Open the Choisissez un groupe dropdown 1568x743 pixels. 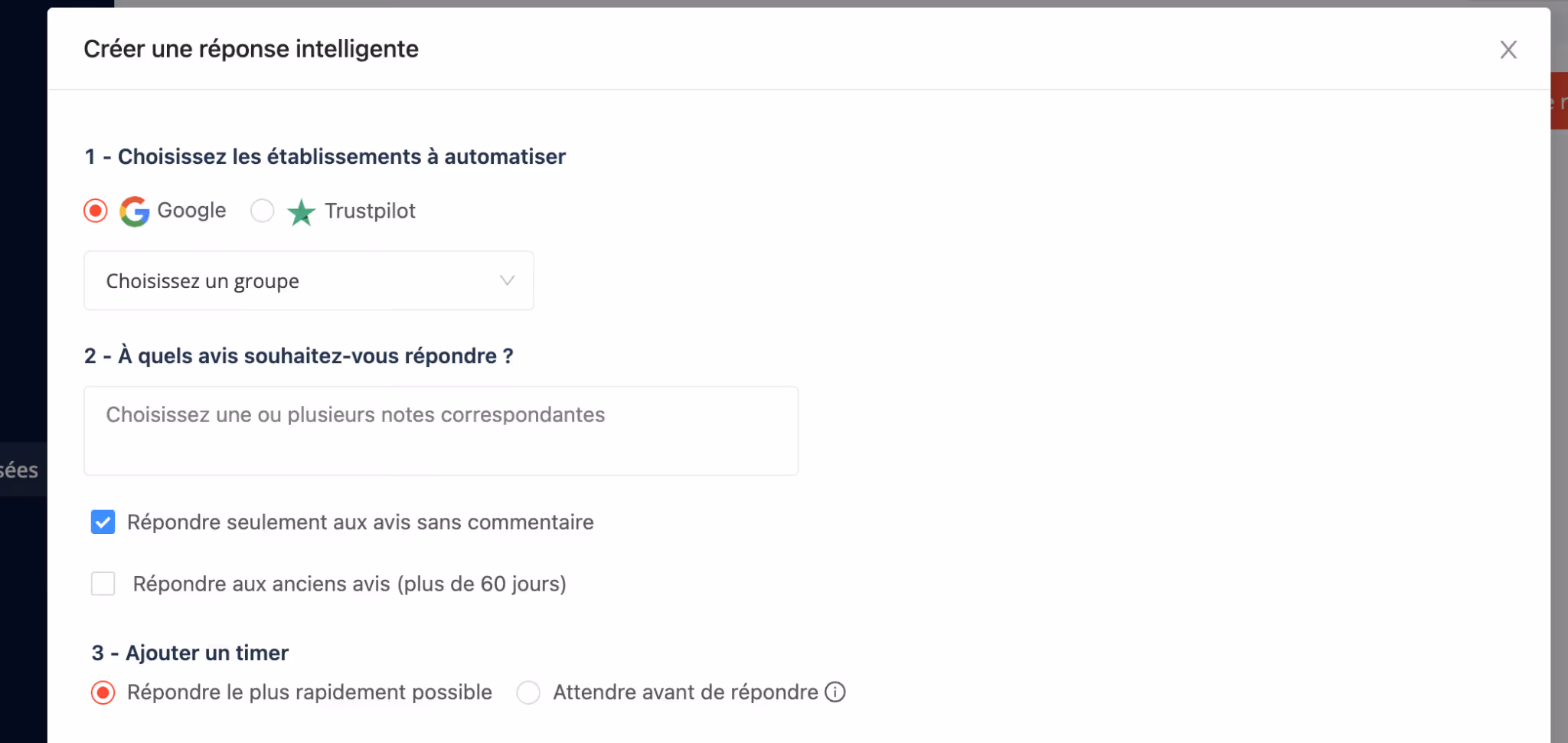pyautogui.click(x=309, y=281)
